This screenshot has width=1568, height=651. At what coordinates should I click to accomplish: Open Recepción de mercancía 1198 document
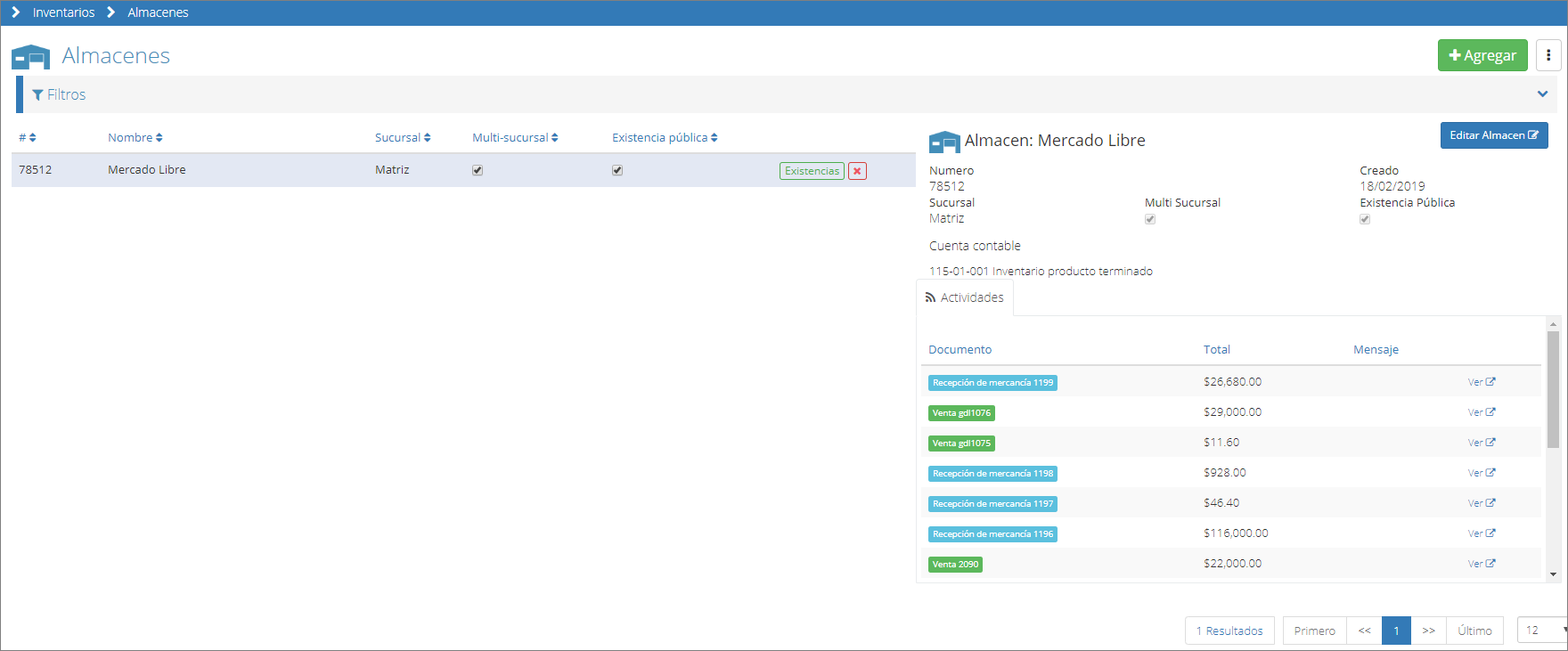992,474
